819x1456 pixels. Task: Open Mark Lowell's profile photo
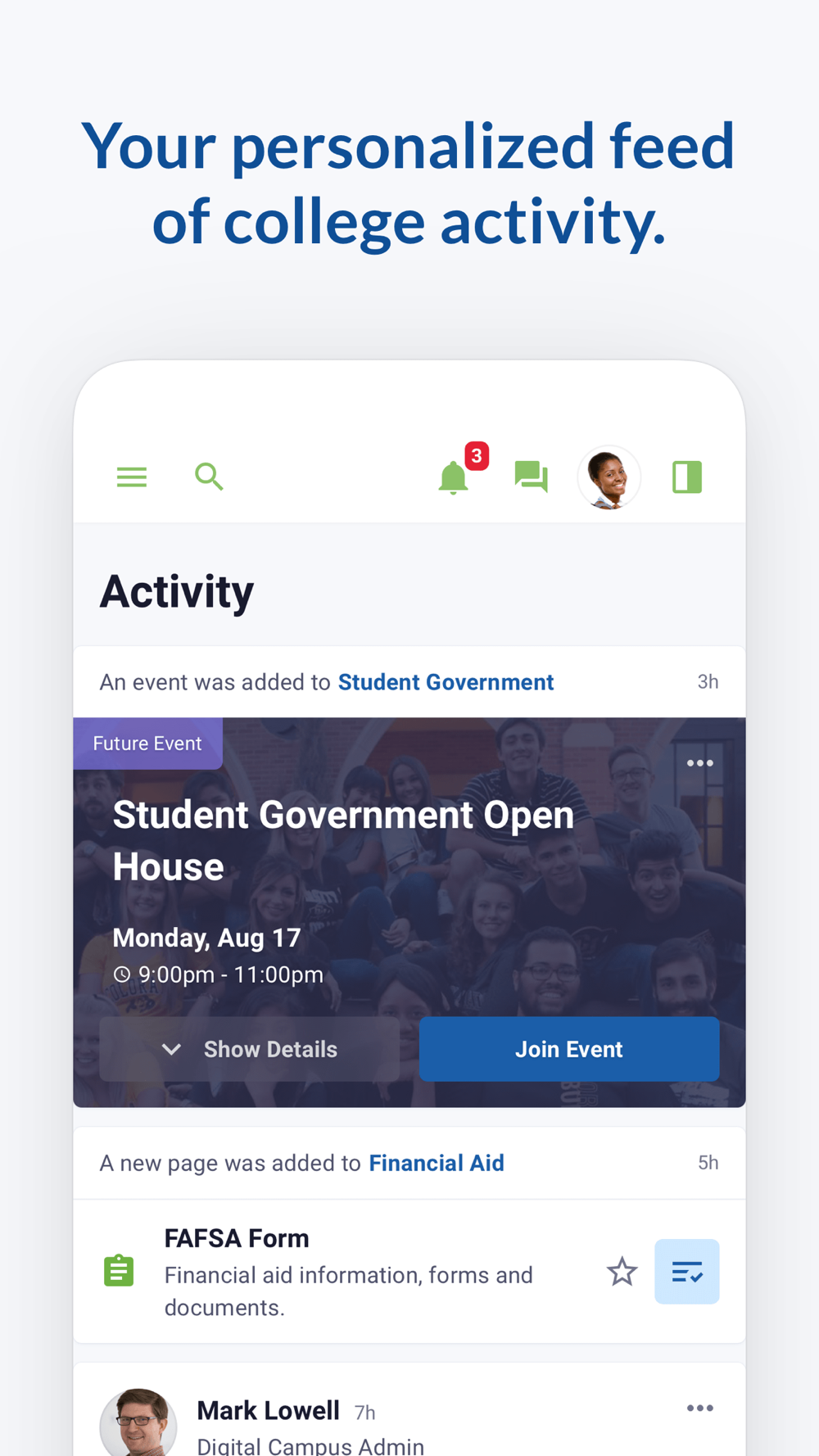pos(138,1423)
